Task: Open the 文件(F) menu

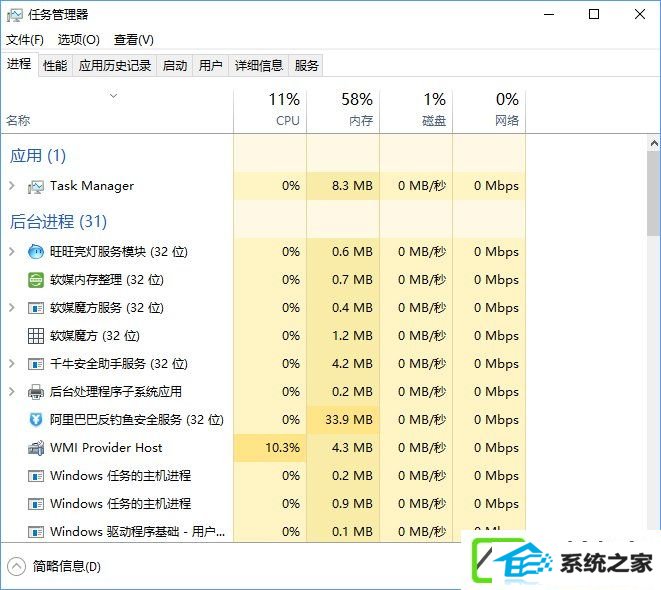Action: tap(24, 40)
